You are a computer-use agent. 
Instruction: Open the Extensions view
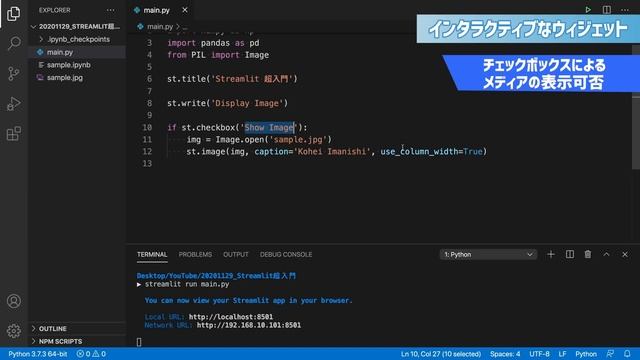(x=13, y=133)
